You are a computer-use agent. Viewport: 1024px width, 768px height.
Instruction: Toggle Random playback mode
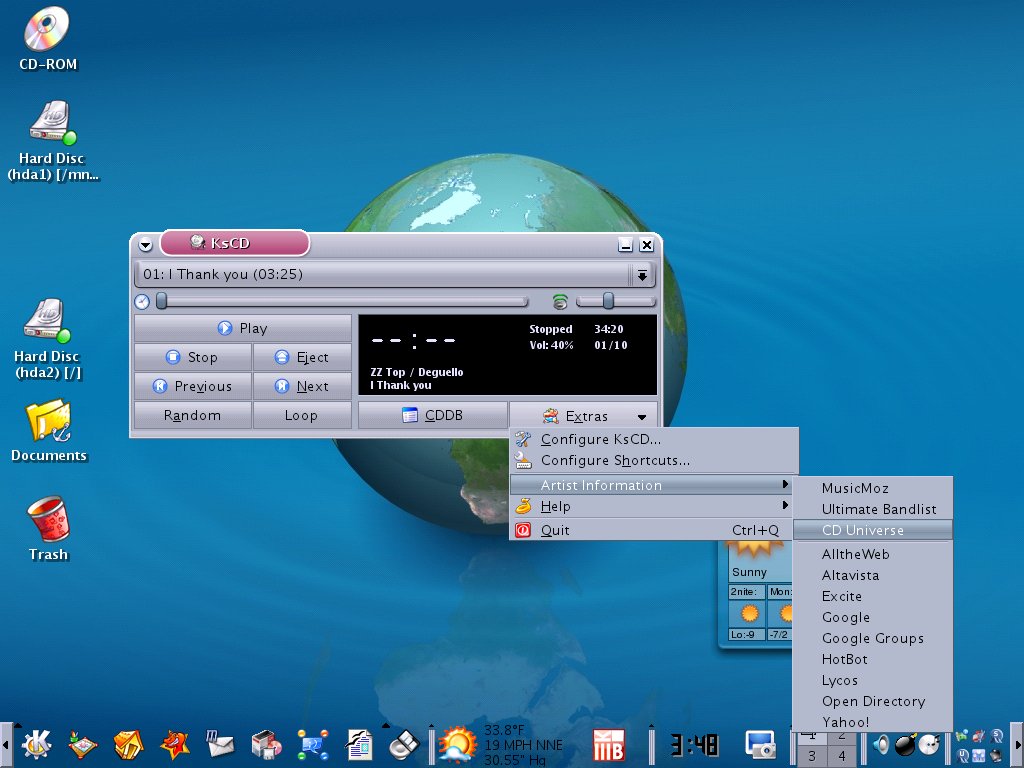click(x=192, y=415)
